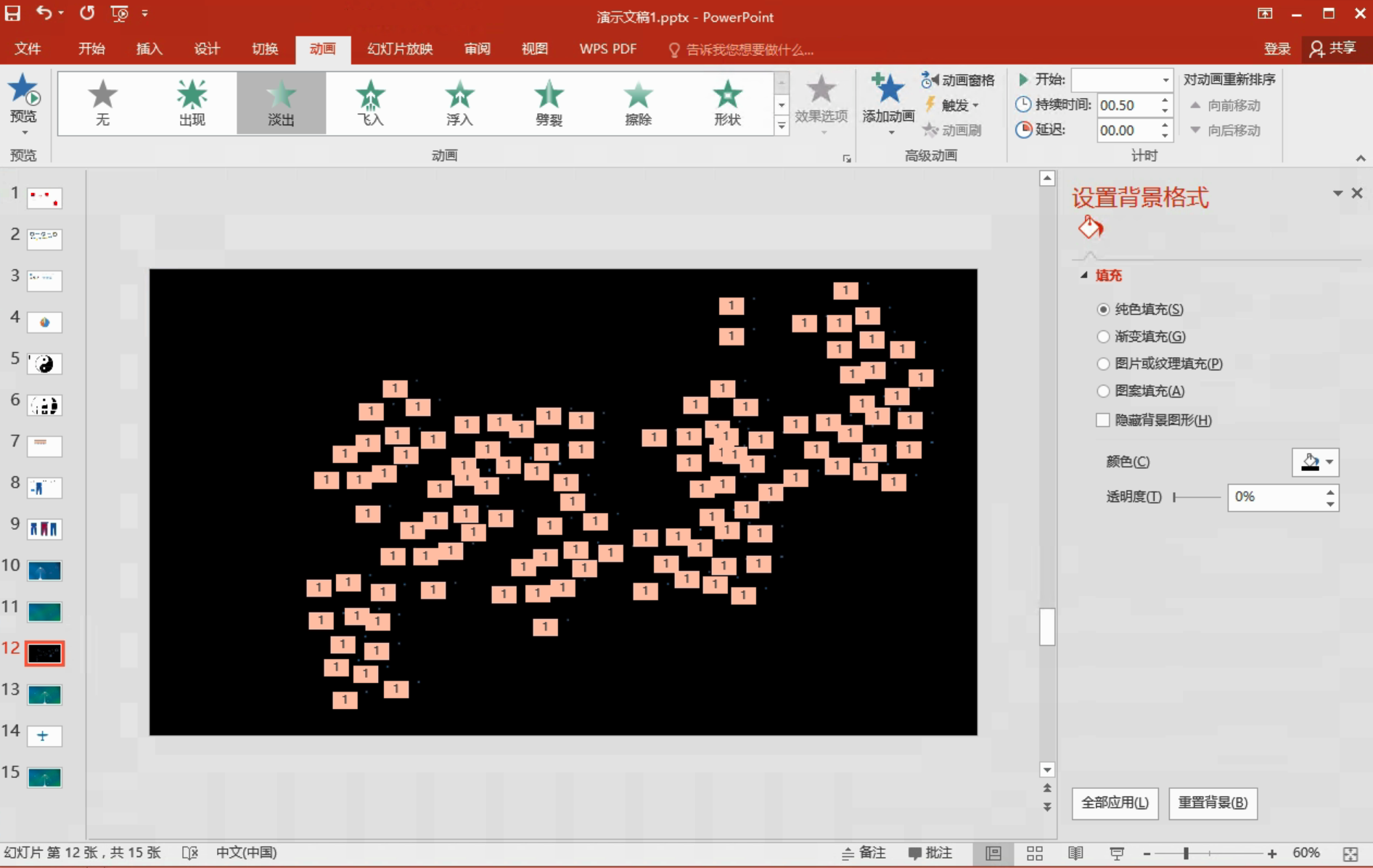The width and height of the screenshot is (1373, 868).
Task: Switch to the 插入 insert tab
Action: click(x=149, y=49)
